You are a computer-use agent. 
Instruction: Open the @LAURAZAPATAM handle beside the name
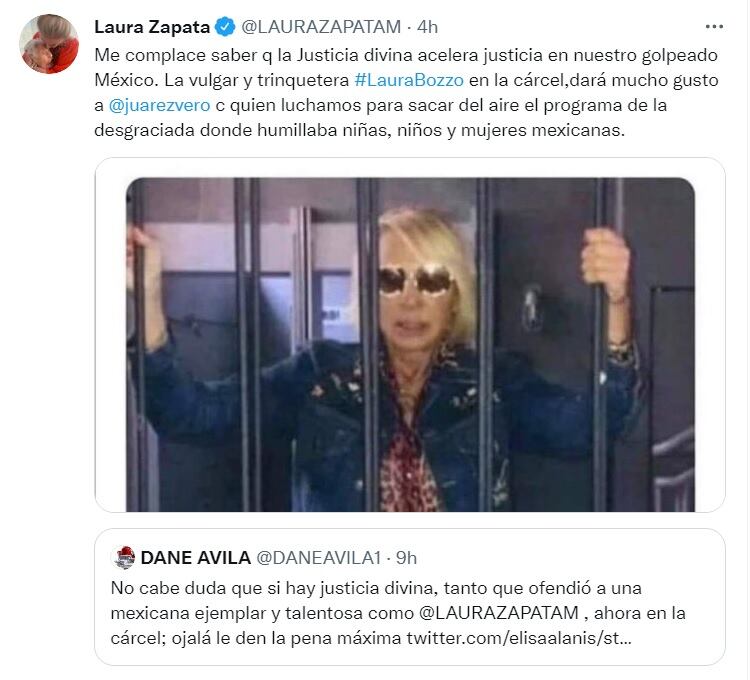tap(321, 27)
